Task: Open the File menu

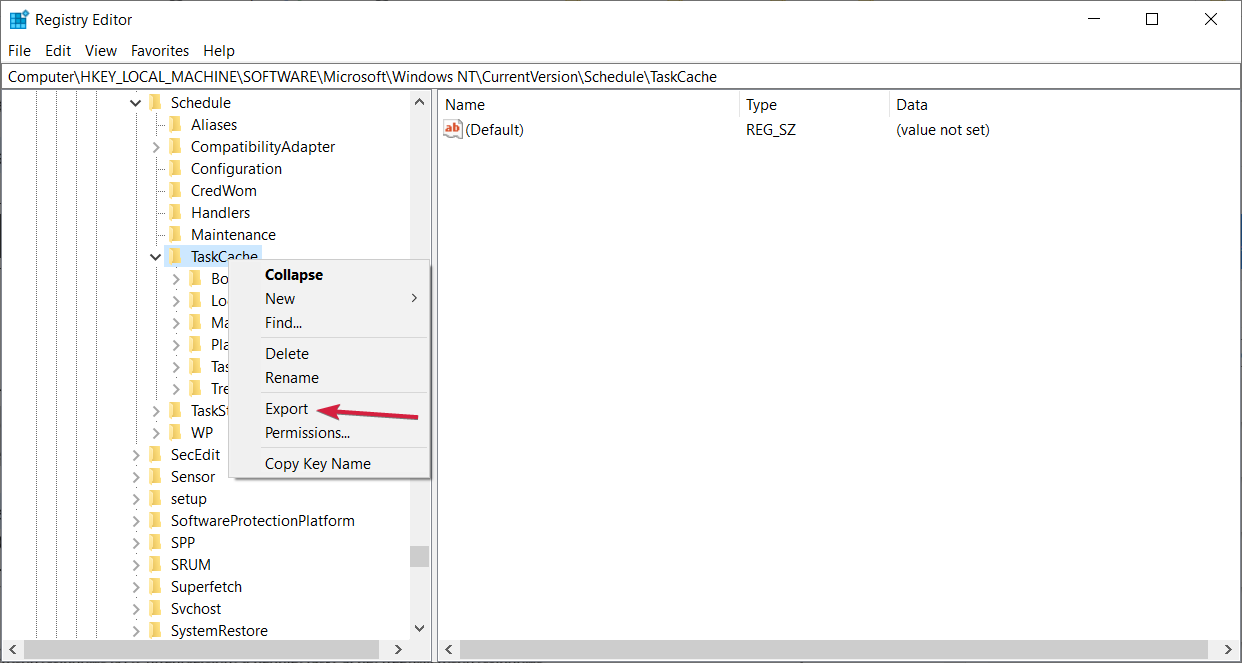Action: pos(19,50)
